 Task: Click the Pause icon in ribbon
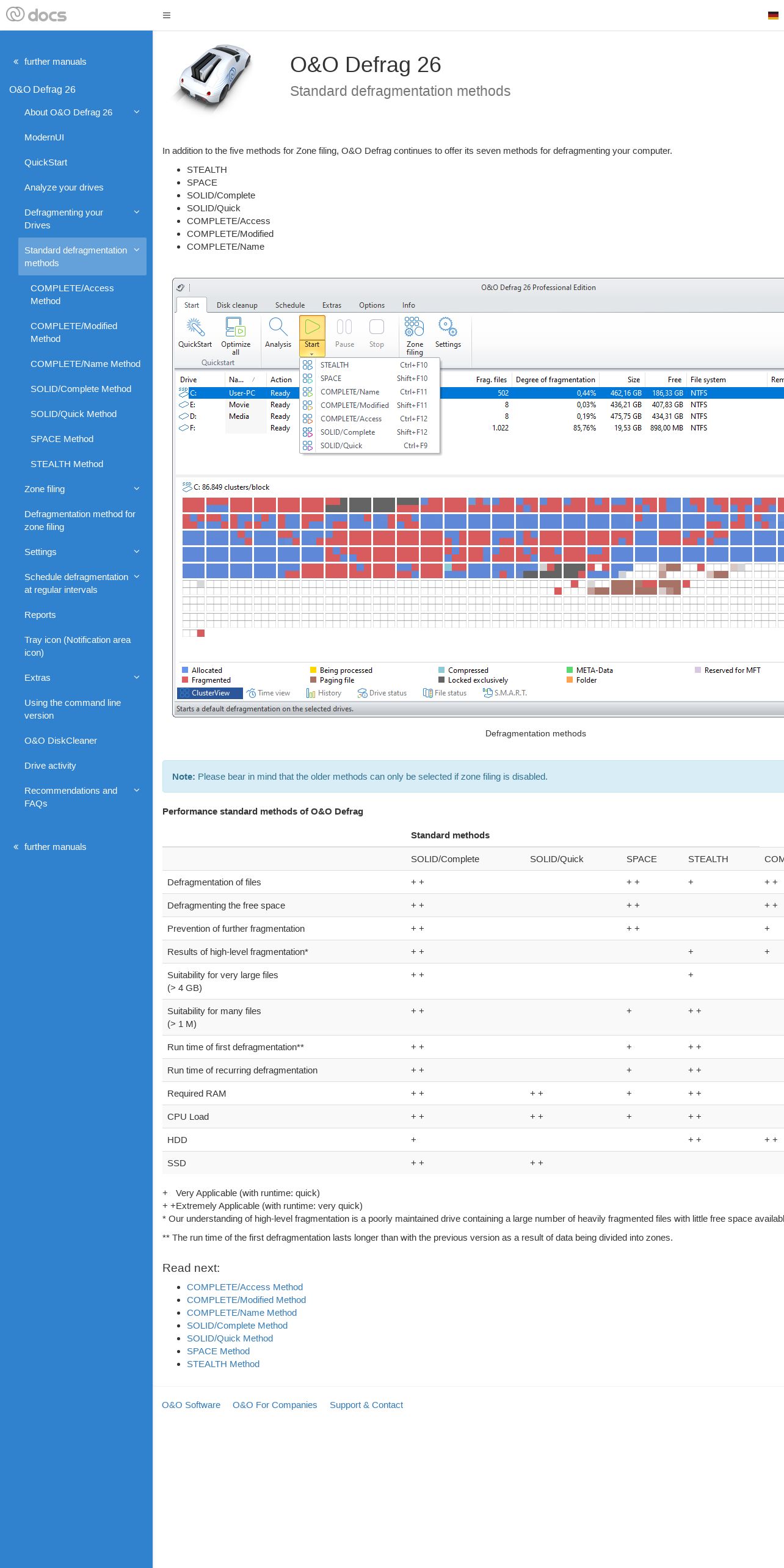click(344, 327)
